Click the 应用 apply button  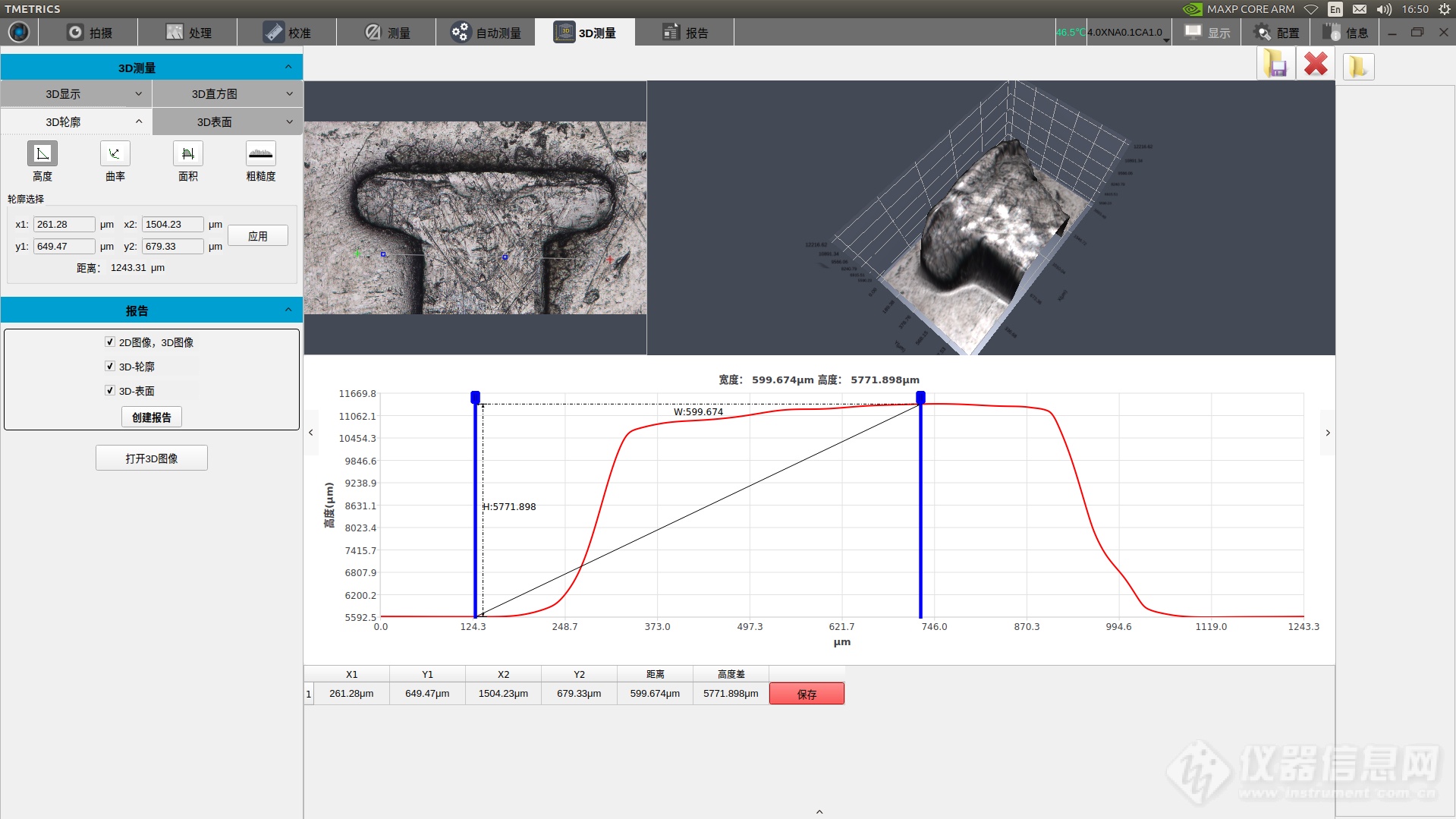point(258,235)
